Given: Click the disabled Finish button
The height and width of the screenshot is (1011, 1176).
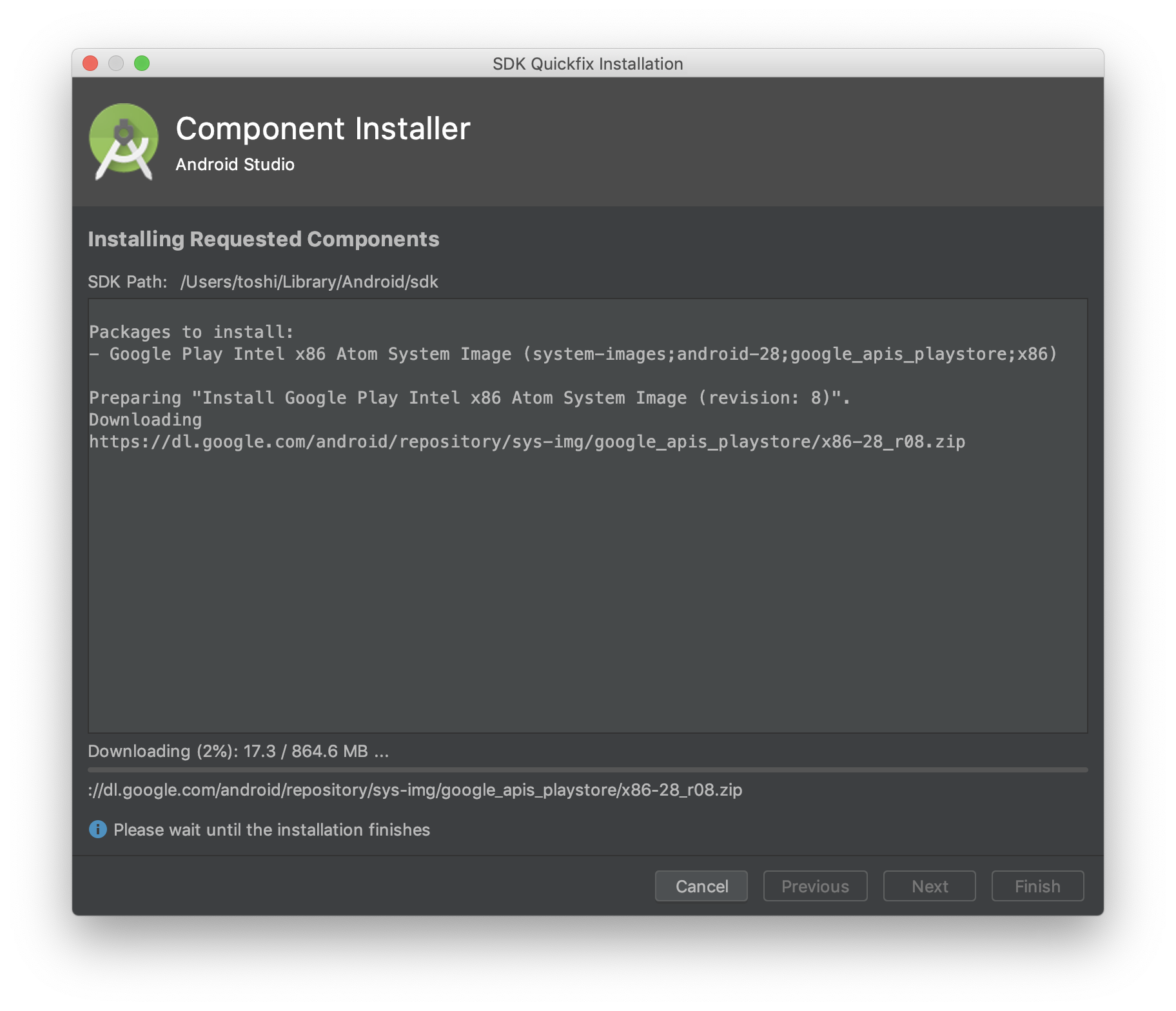Looking at the screenshot, I should pyautogui.click(x=1037, y=886).
